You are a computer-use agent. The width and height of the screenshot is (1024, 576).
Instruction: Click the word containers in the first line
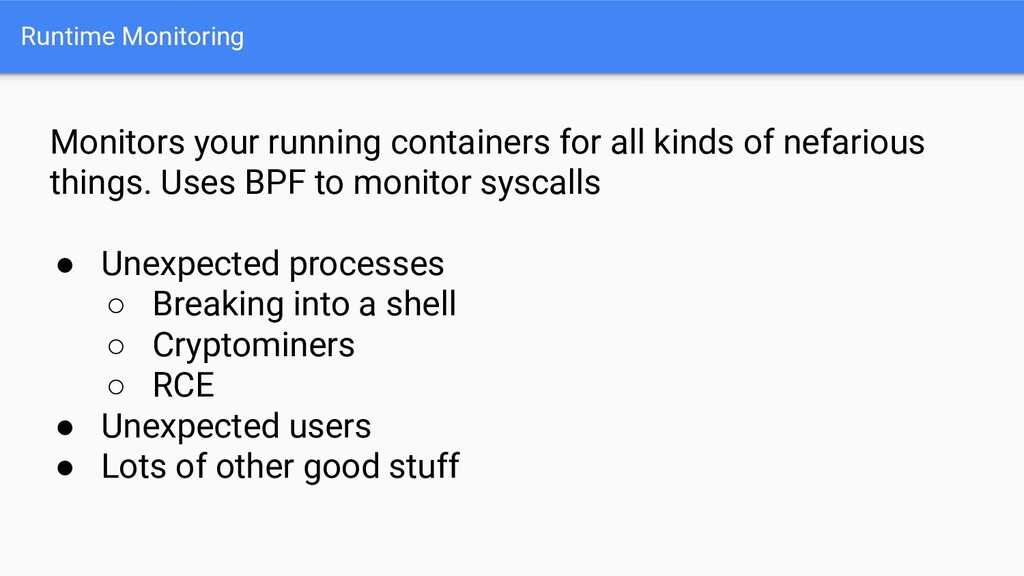(x=470, y=142)
